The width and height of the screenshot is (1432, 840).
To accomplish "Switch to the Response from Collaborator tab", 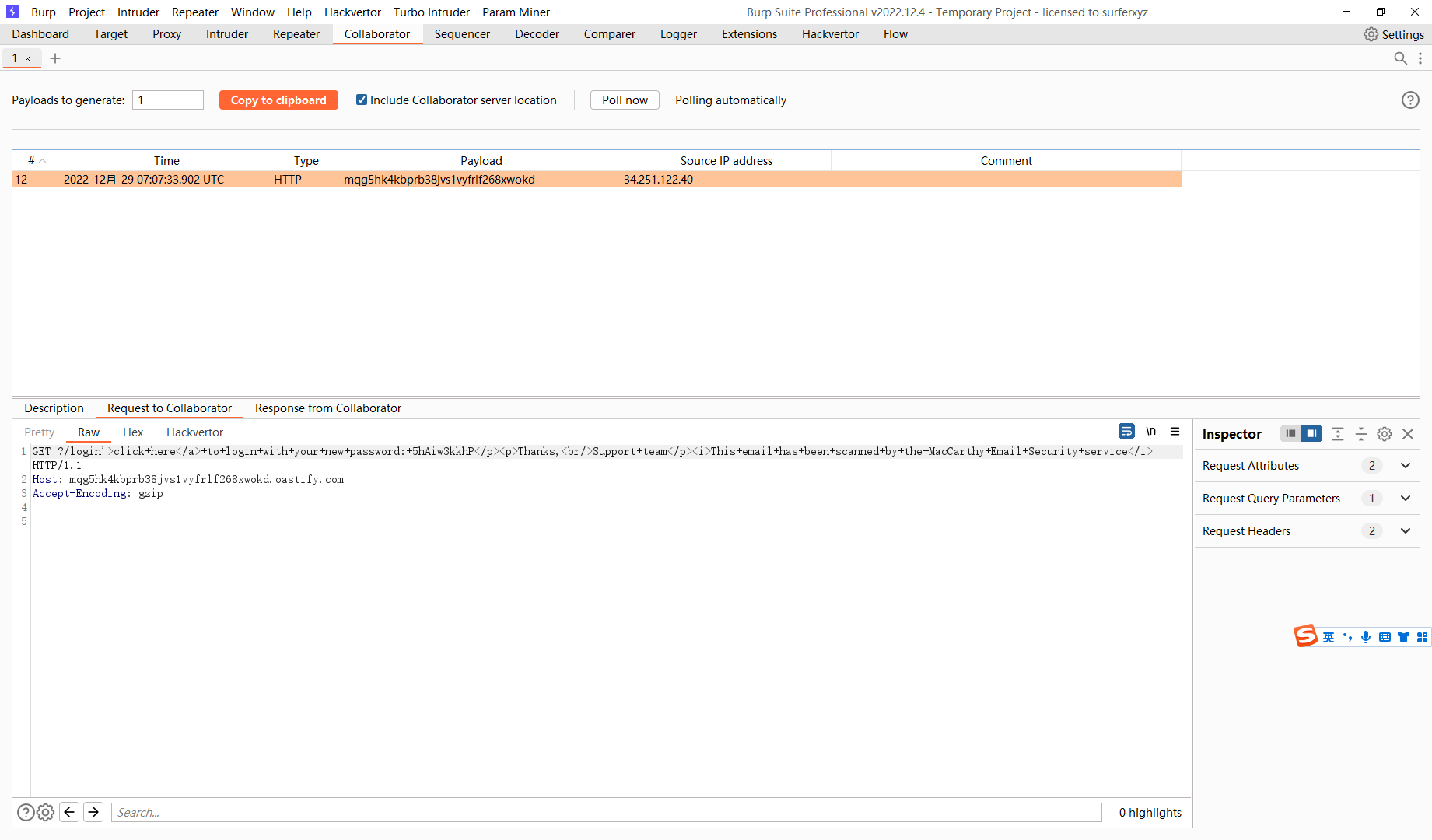I will pos(327,408).
